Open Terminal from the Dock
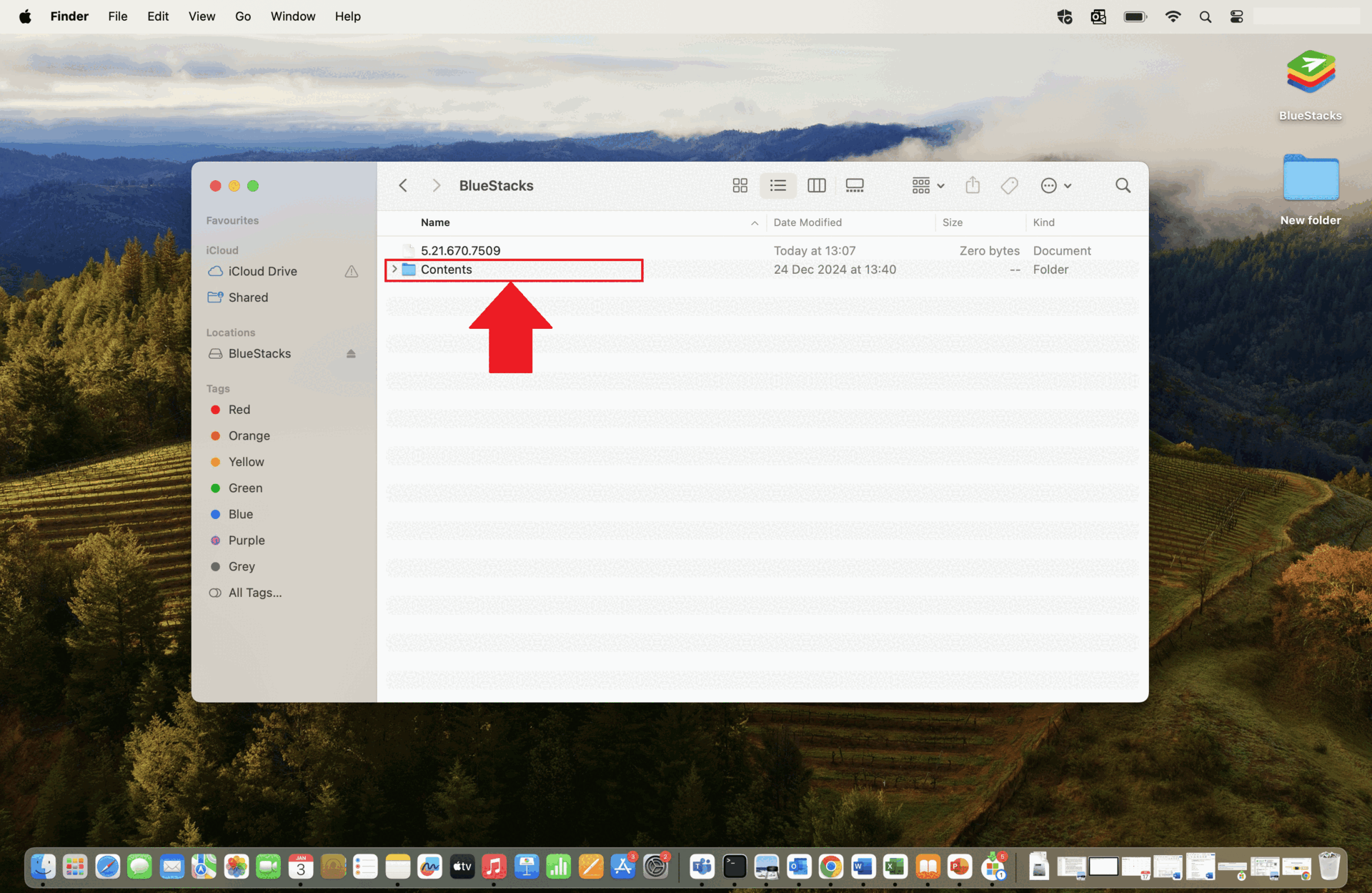 point(734,867)
